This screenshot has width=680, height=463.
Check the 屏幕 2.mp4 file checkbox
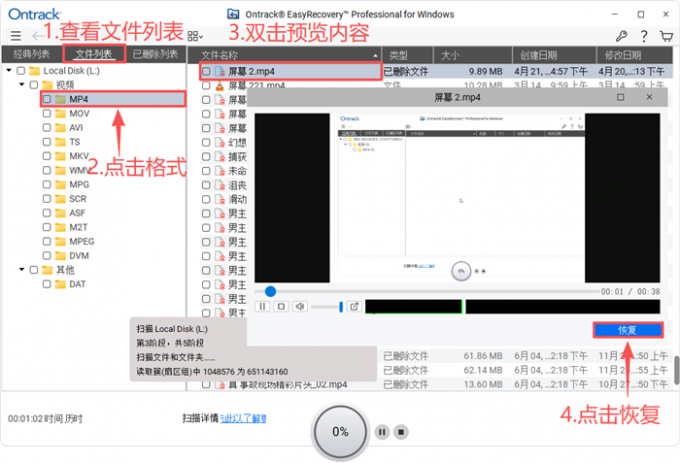pos(206,71)
